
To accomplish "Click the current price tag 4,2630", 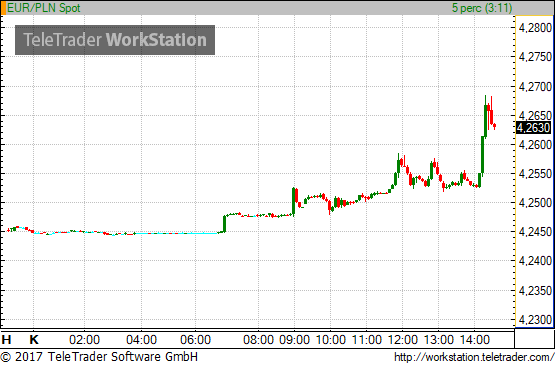I will pyautogui.click(x=534, y=127).
